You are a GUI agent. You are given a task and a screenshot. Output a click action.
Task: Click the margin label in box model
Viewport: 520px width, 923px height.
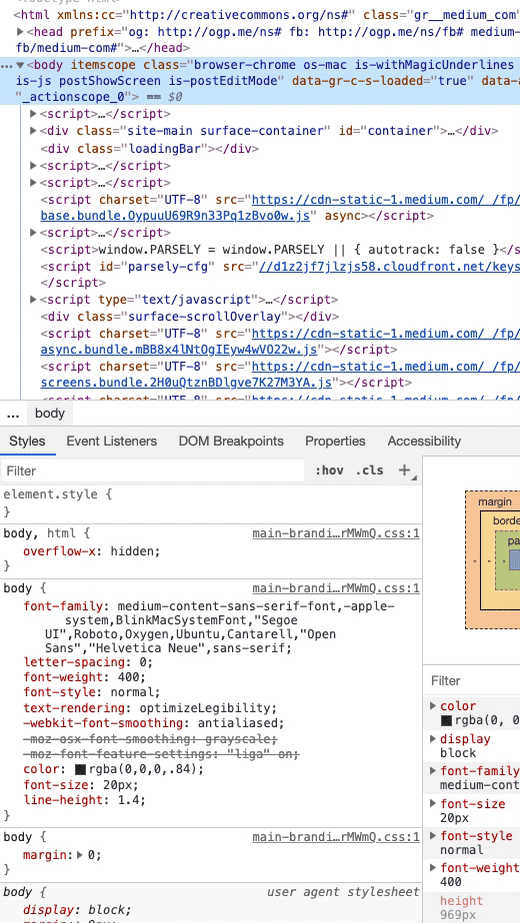tap(495, 502)
